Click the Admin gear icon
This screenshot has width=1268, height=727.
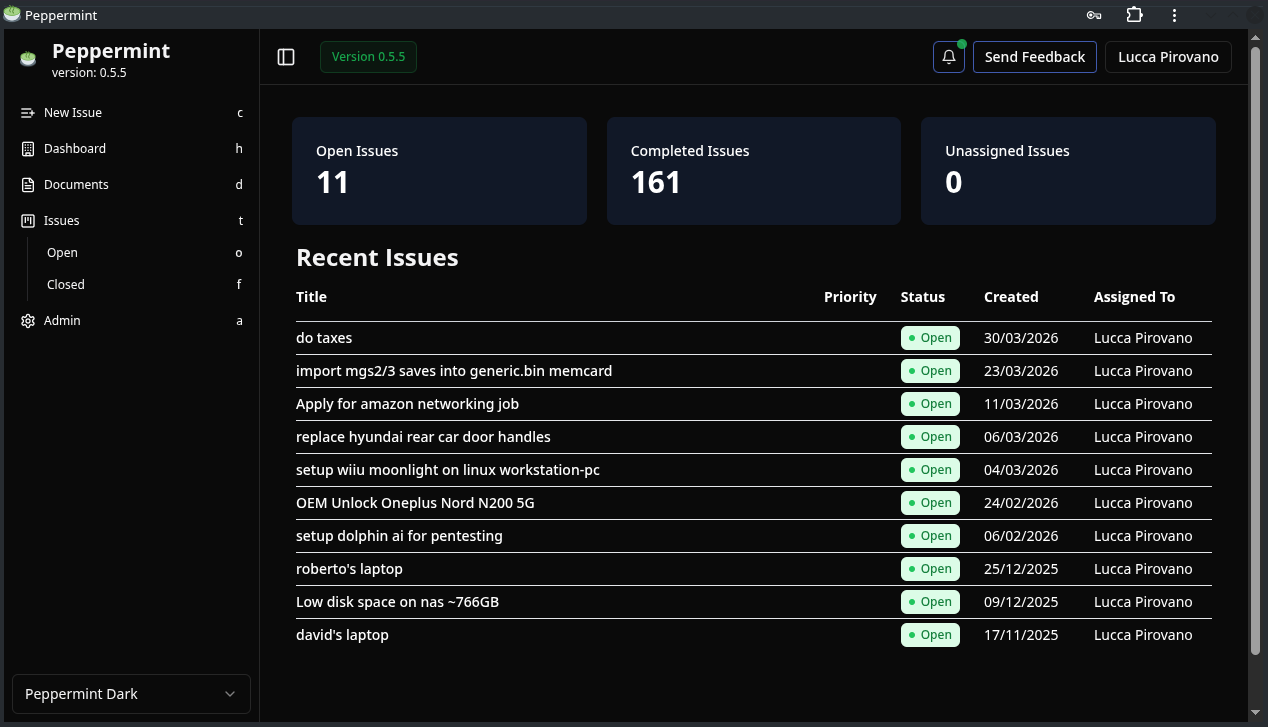tap(28, 321)
